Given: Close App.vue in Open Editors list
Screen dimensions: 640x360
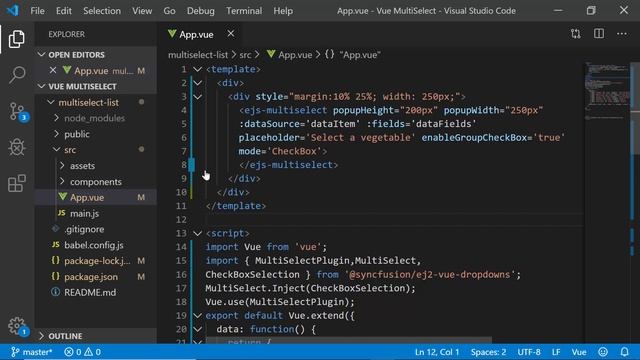Looking at the screenshot, I should click(53, 71).
